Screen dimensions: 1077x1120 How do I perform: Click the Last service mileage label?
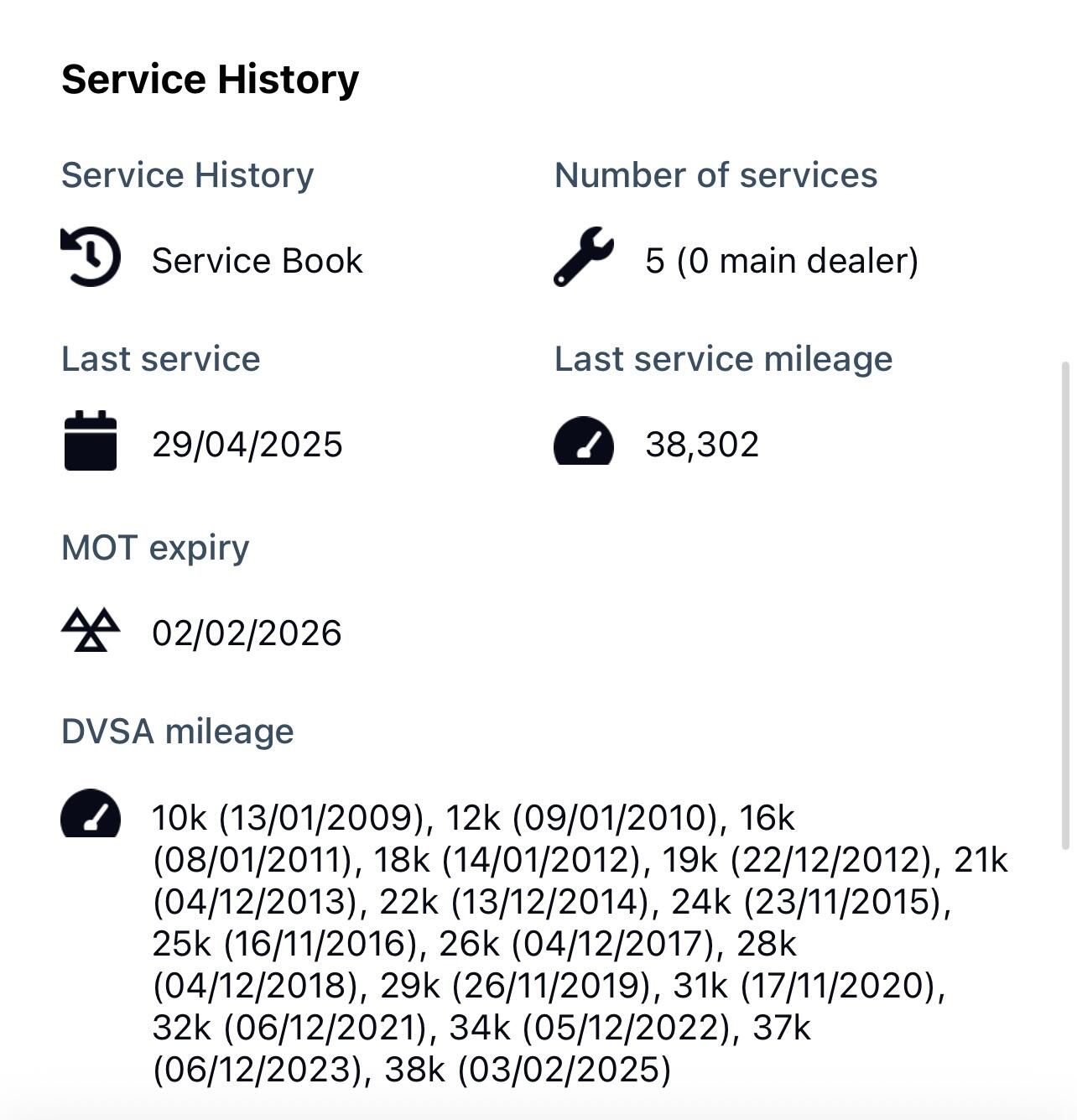(x=723, y=359)
